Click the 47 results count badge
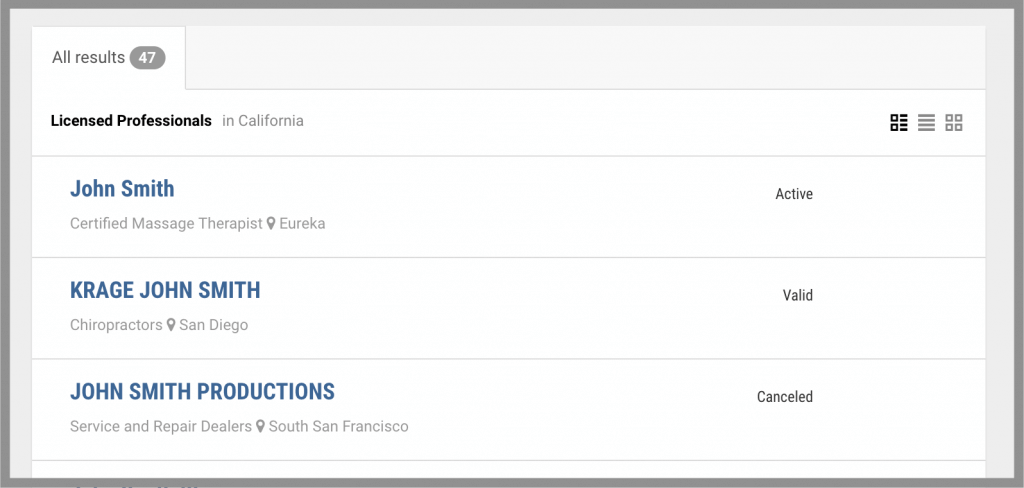The image size is (1024, 488). [x=147, y=58]
